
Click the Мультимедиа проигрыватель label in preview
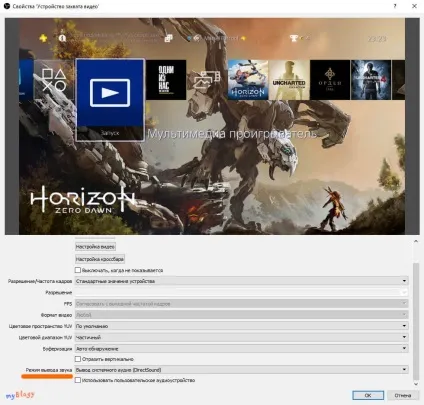232,134
